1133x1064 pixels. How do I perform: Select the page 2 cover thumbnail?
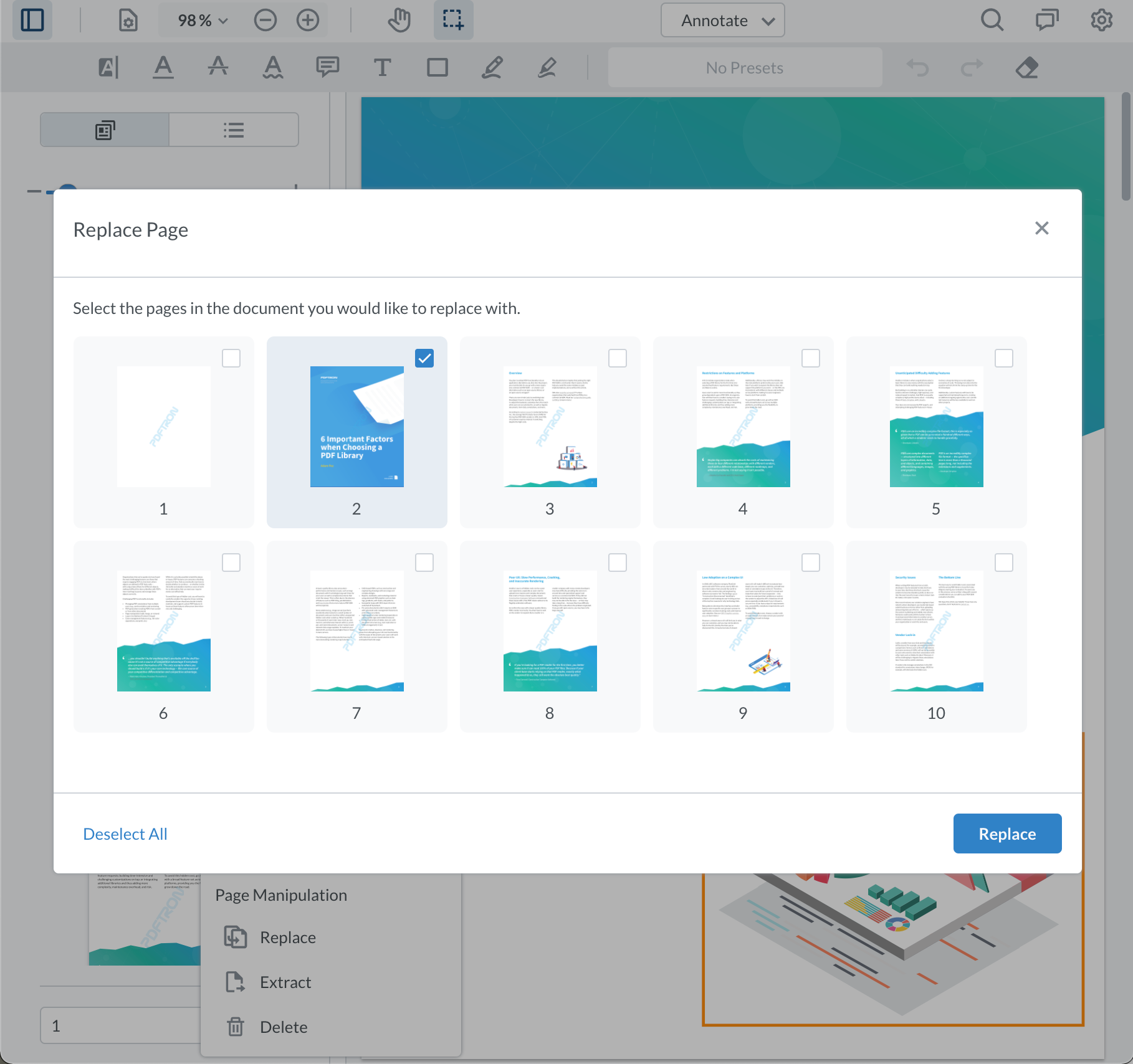coord(357,427)
